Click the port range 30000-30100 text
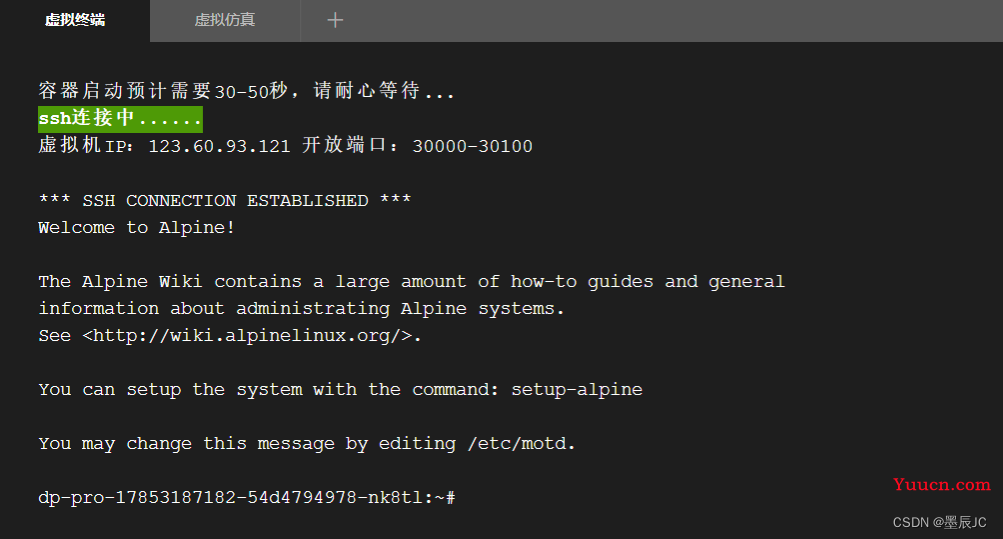This screenshot has height=539, width=1003. [x=472, y=146]
